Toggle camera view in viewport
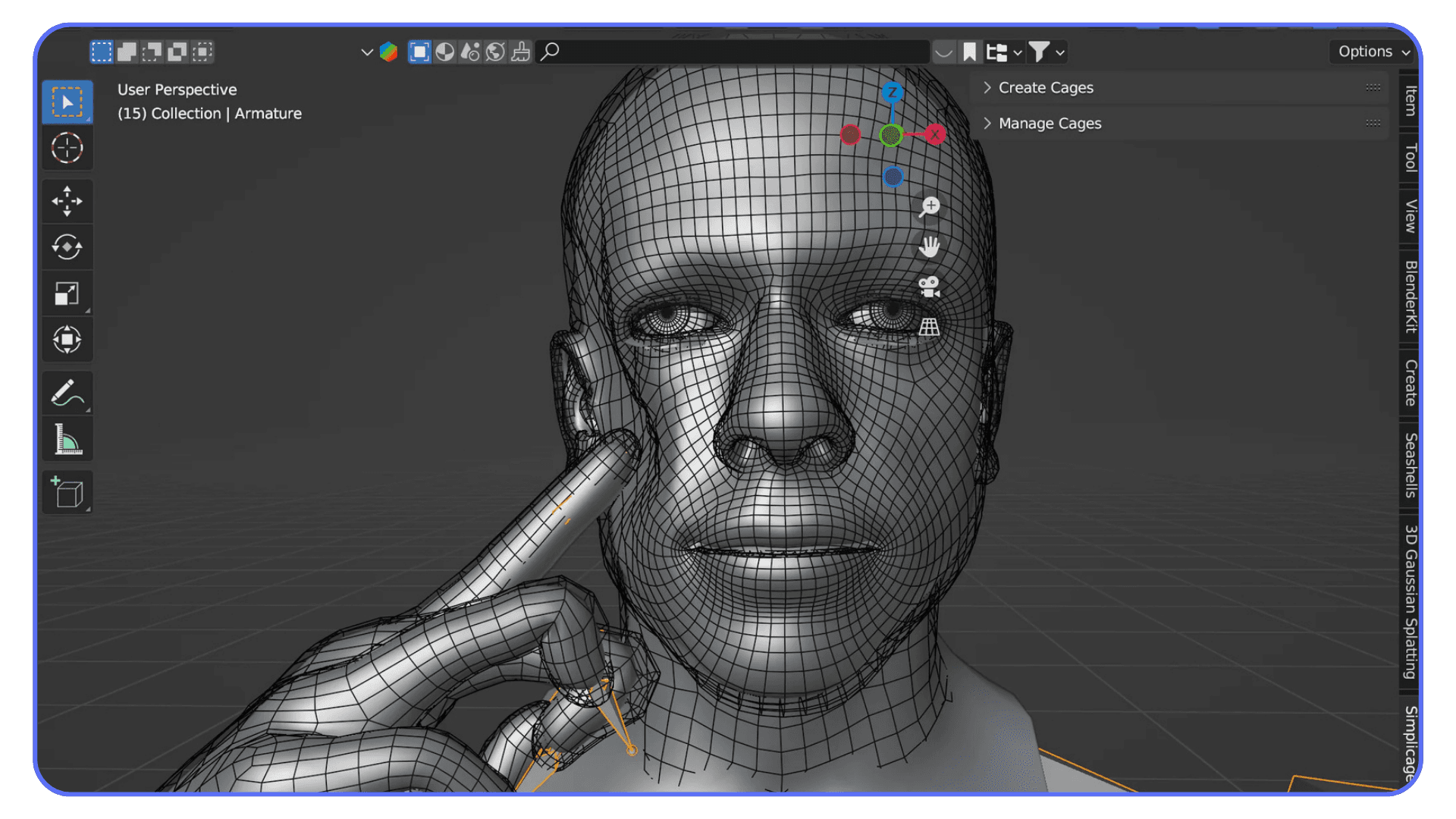 (929, 287)
